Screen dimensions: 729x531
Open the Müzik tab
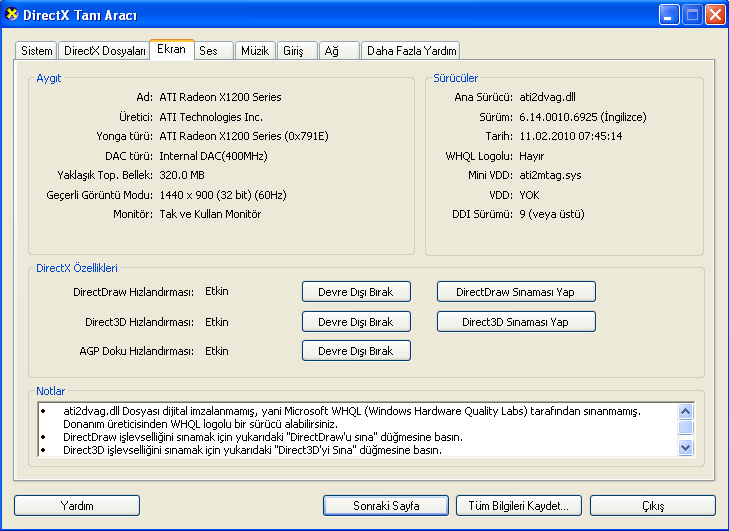255,51
